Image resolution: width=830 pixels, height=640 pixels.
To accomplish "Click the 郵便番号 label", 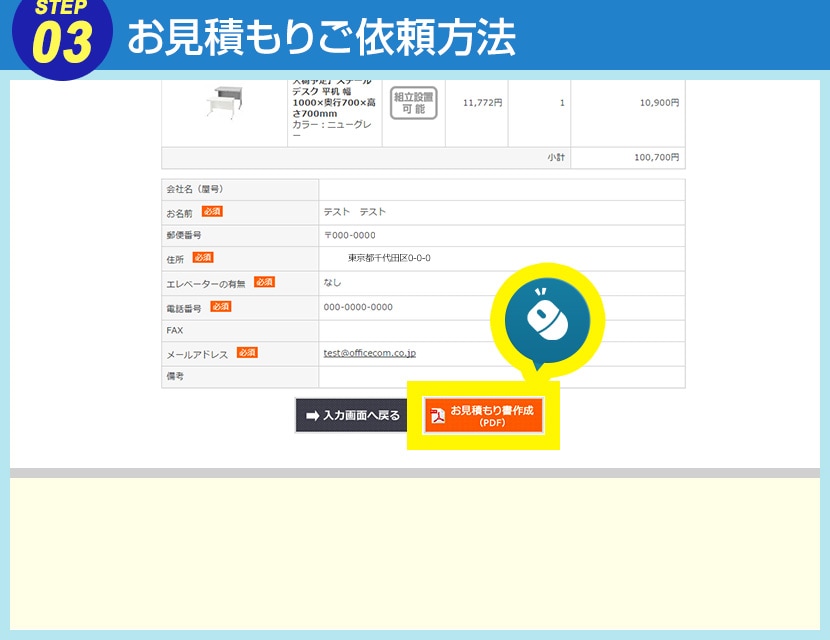I will [x=184, y=235].
